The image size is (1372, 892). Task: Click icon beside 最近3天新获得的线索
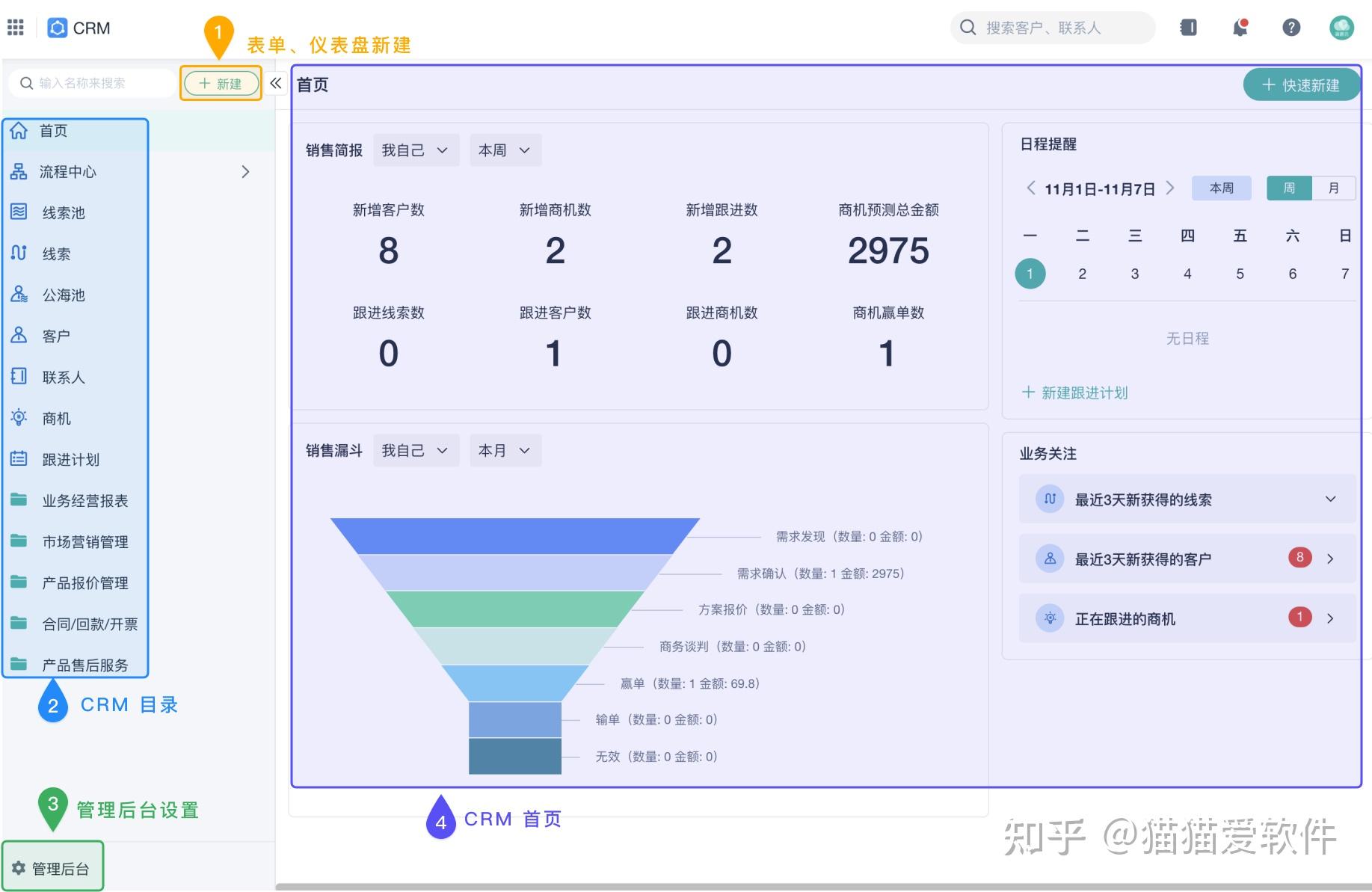(1050, 499)
